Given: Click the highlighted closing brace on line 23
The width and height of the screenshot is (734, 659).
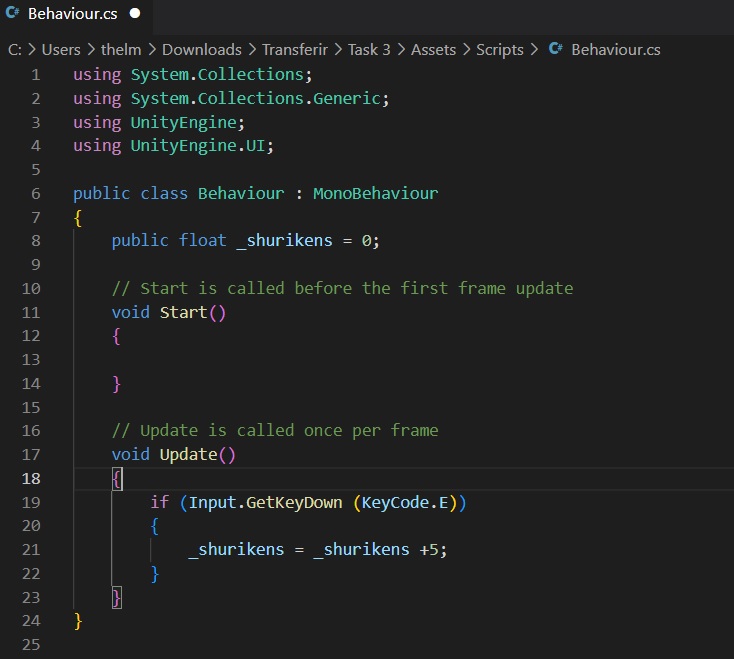Looking at the screenshot, I should point(117,598).
